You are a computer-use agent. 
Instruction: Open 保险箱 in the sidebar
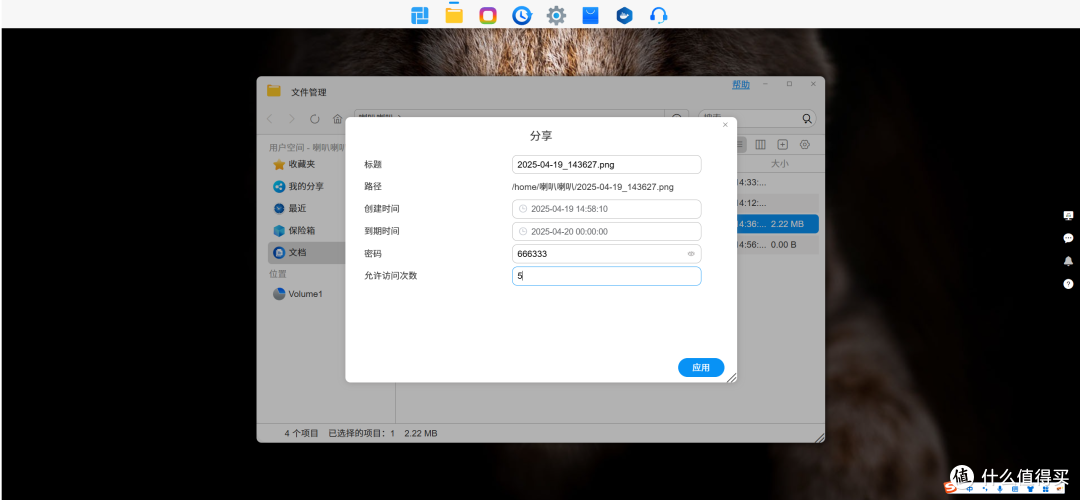pos(295,231)
